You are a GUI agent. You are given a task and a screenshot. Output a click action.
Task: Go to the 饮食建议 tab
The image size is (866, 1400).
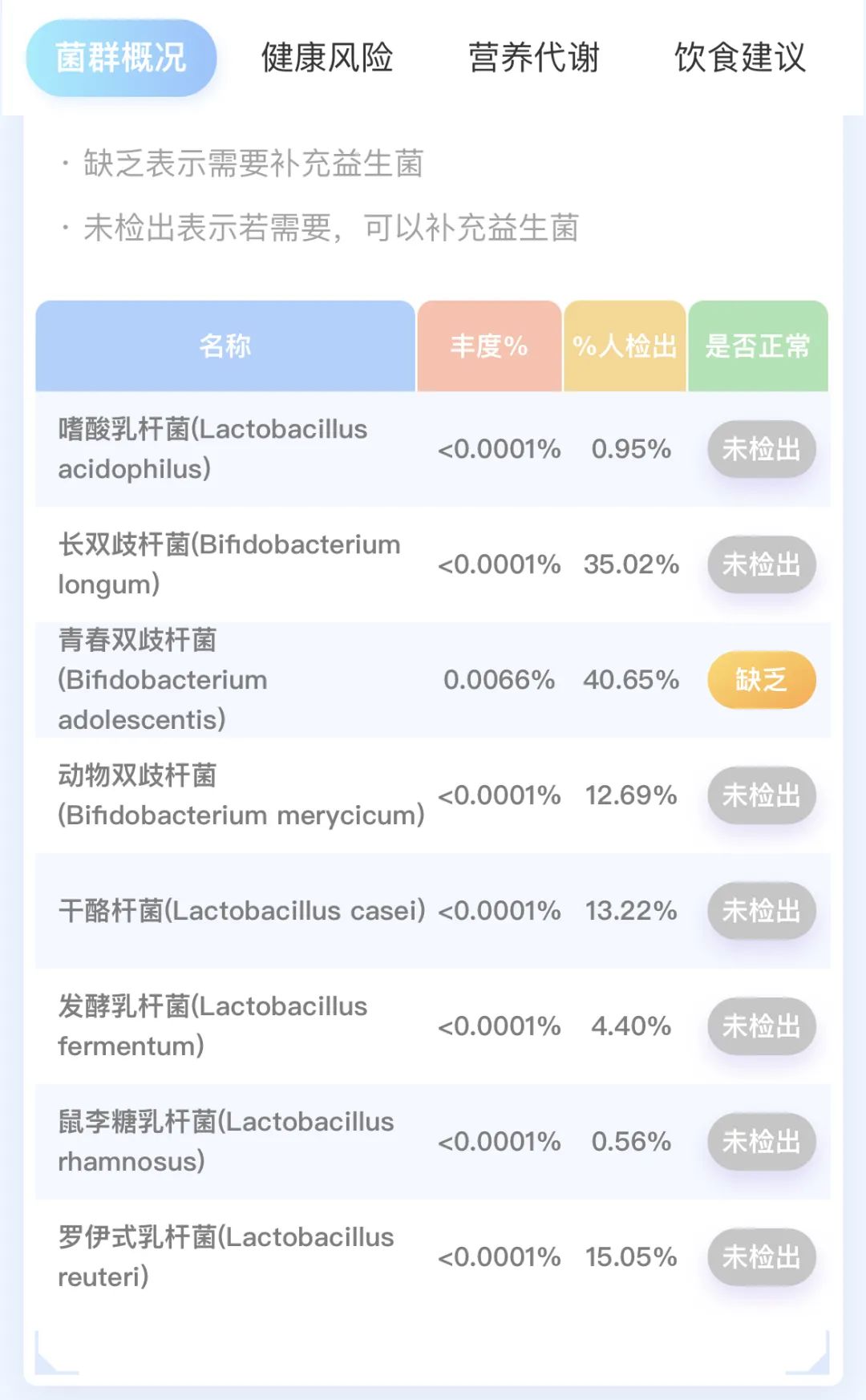740,58
